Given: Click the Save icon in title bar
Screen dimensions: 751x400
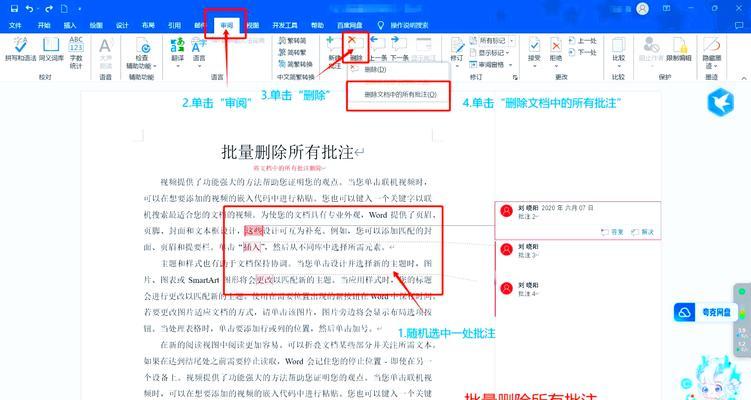Looking at the screenshot, I should (x=14, y=9).
